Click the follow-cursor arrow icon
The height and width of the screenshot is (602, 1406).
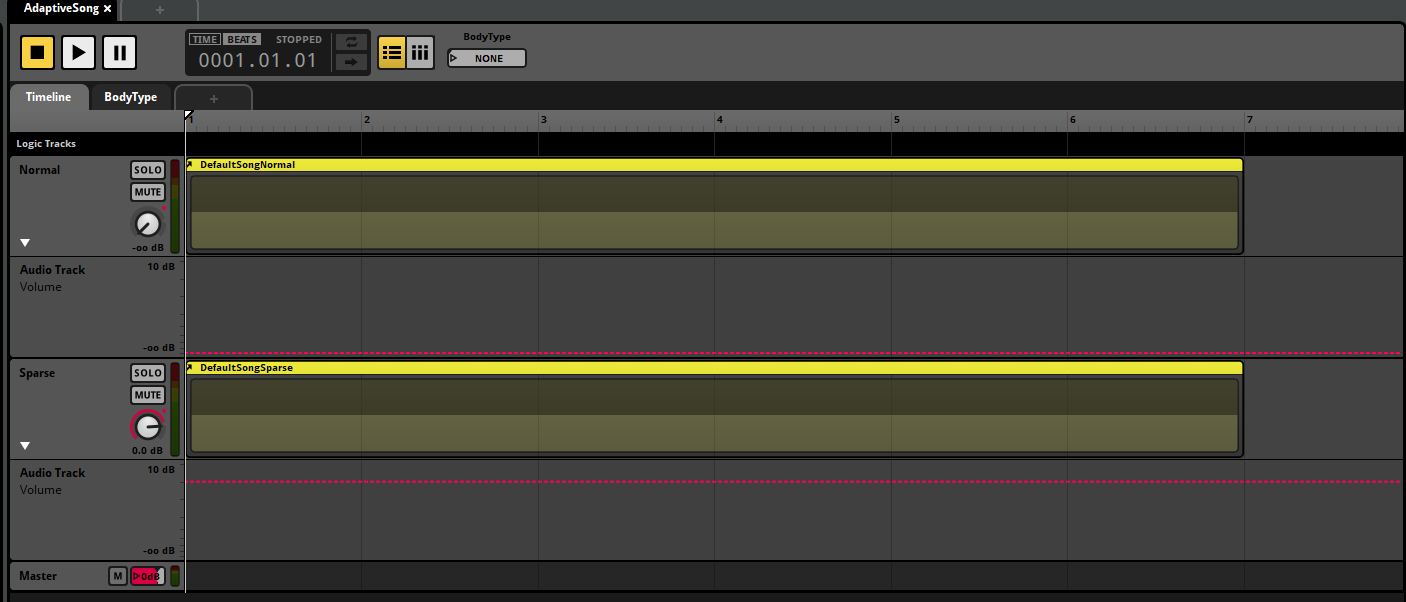tap(351, 62)
